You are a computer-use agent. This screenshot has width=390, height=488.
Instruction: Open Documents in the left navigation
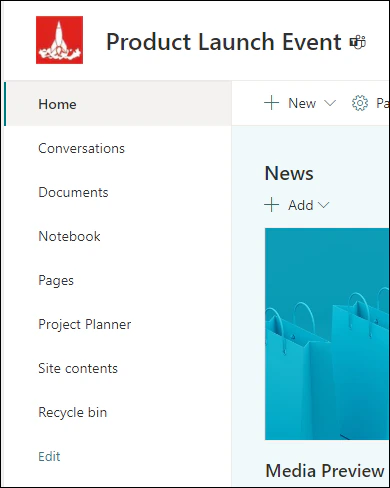coord(73,192)
